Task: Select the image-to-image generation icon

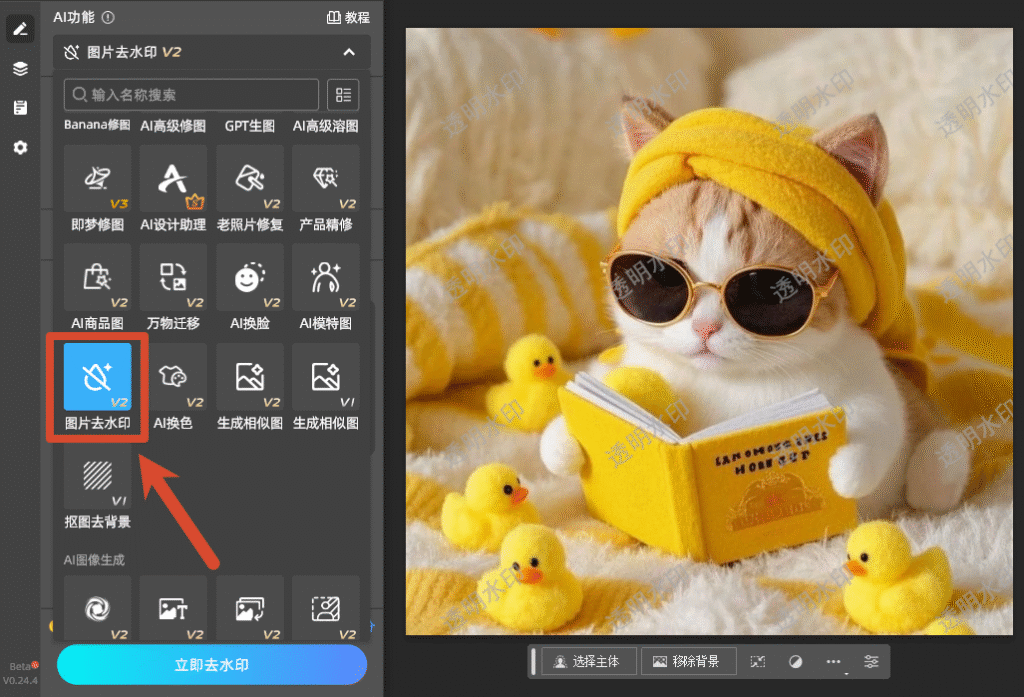Action: point(249,608)
